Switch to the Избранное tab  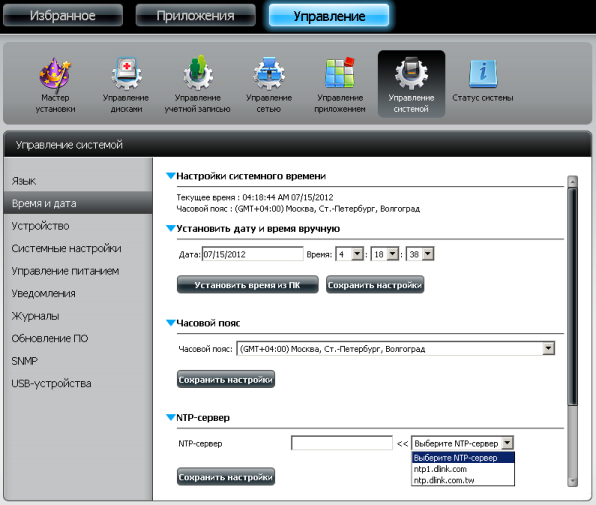(x=63, y=15)
